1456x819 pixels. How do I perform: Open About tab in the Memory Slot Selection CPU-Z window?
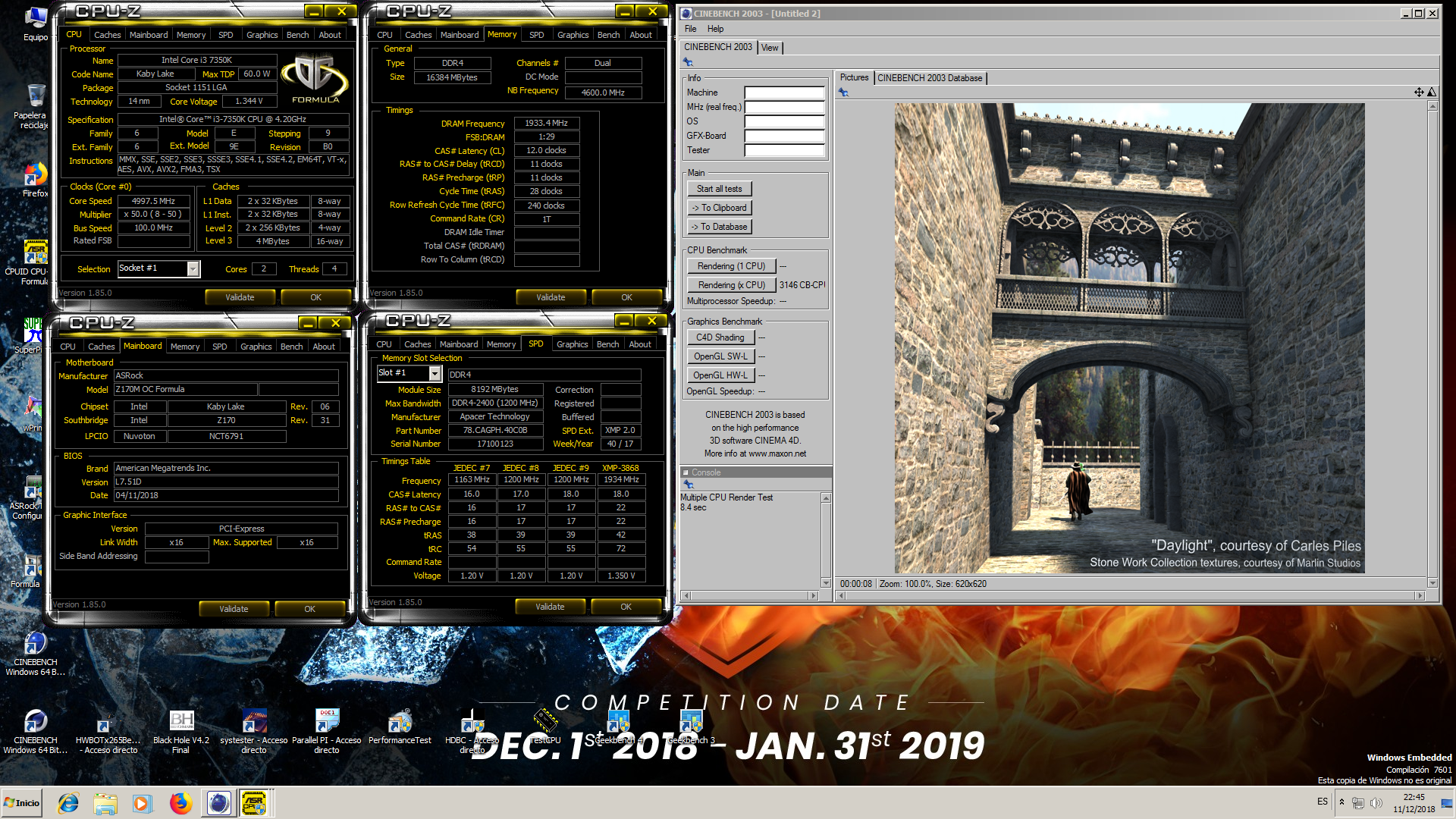[640, 344]
